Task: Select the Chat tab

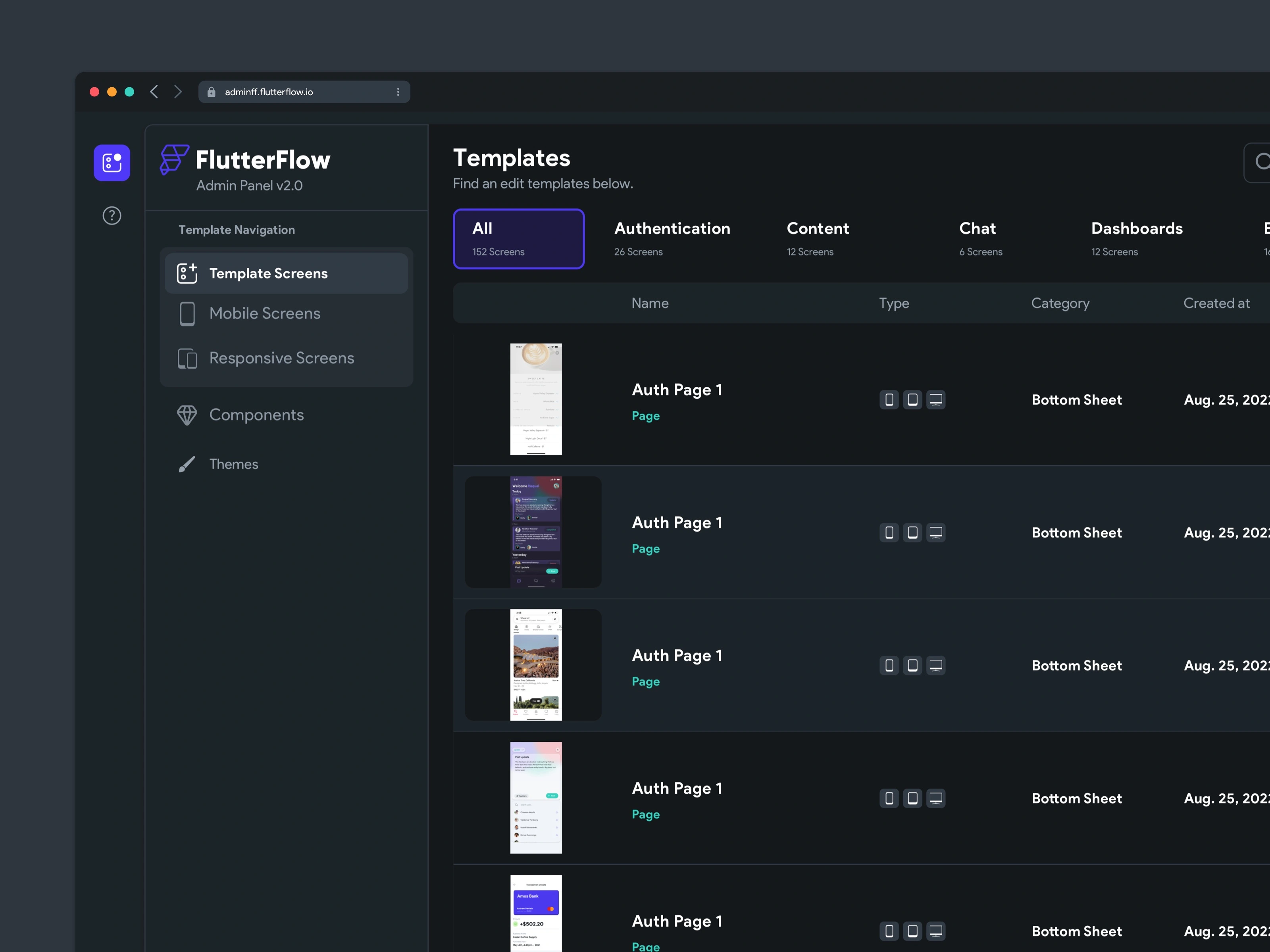Action: pos(981,239)
